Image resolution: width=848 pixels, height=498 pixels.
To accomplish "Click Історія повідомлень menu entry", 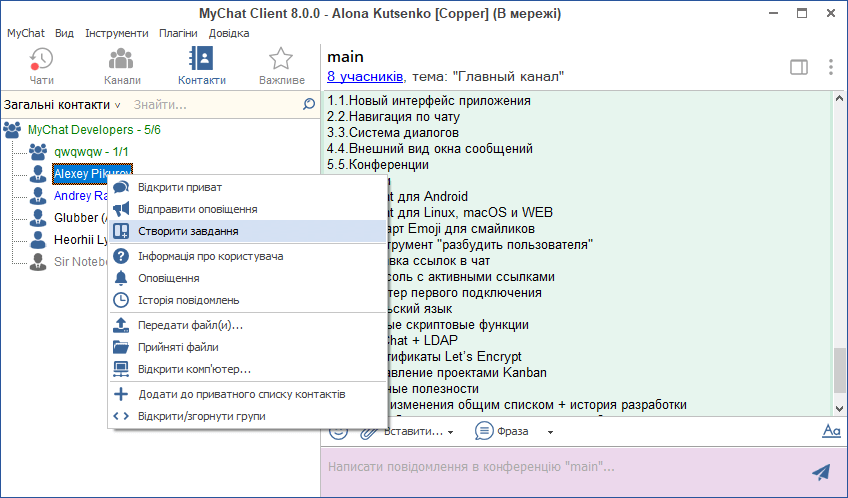I will 188,300.
